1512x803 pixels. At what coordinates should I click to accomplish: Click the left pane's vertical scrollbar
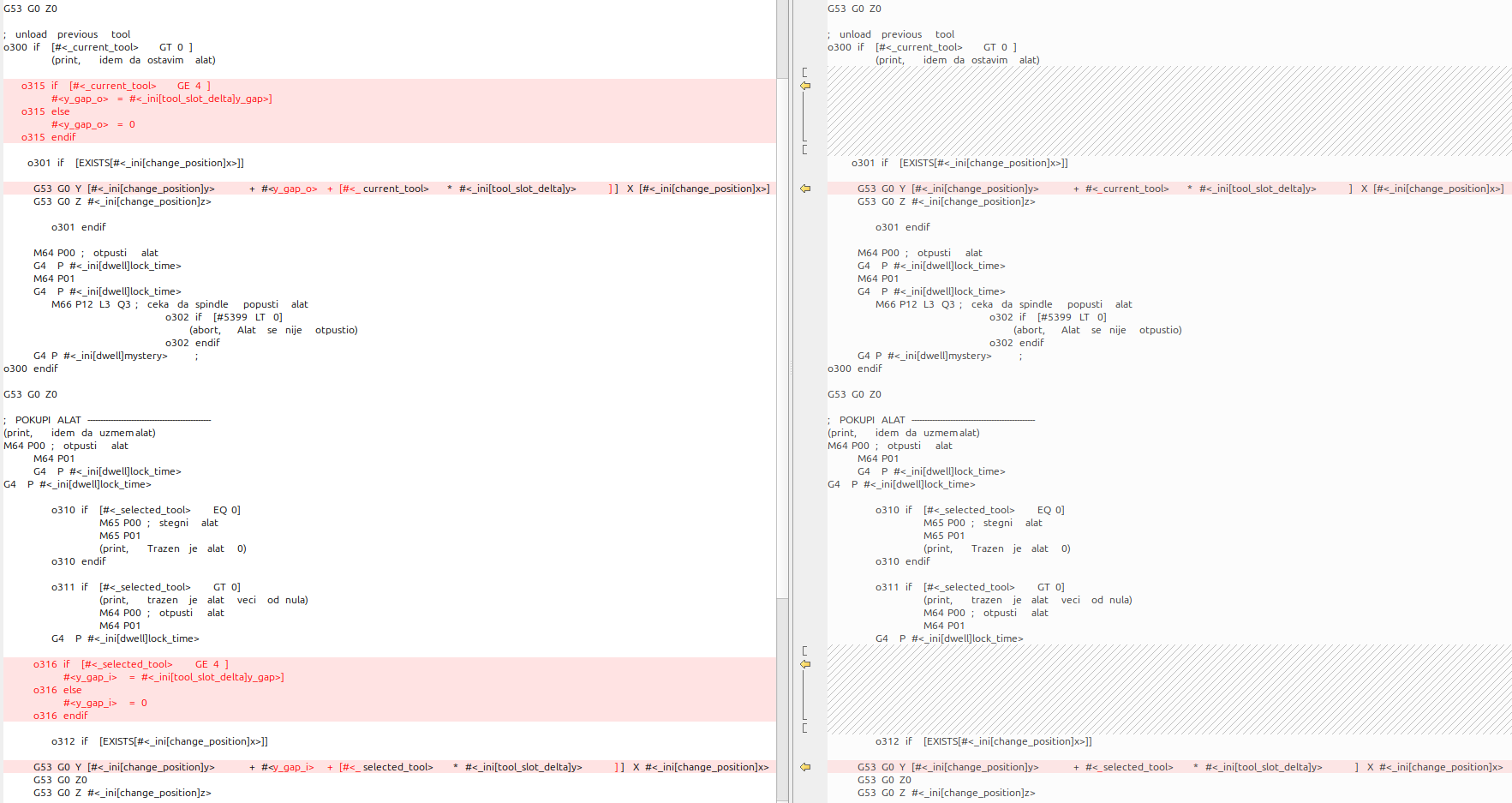pyautogui.click(x=782, y=343)
